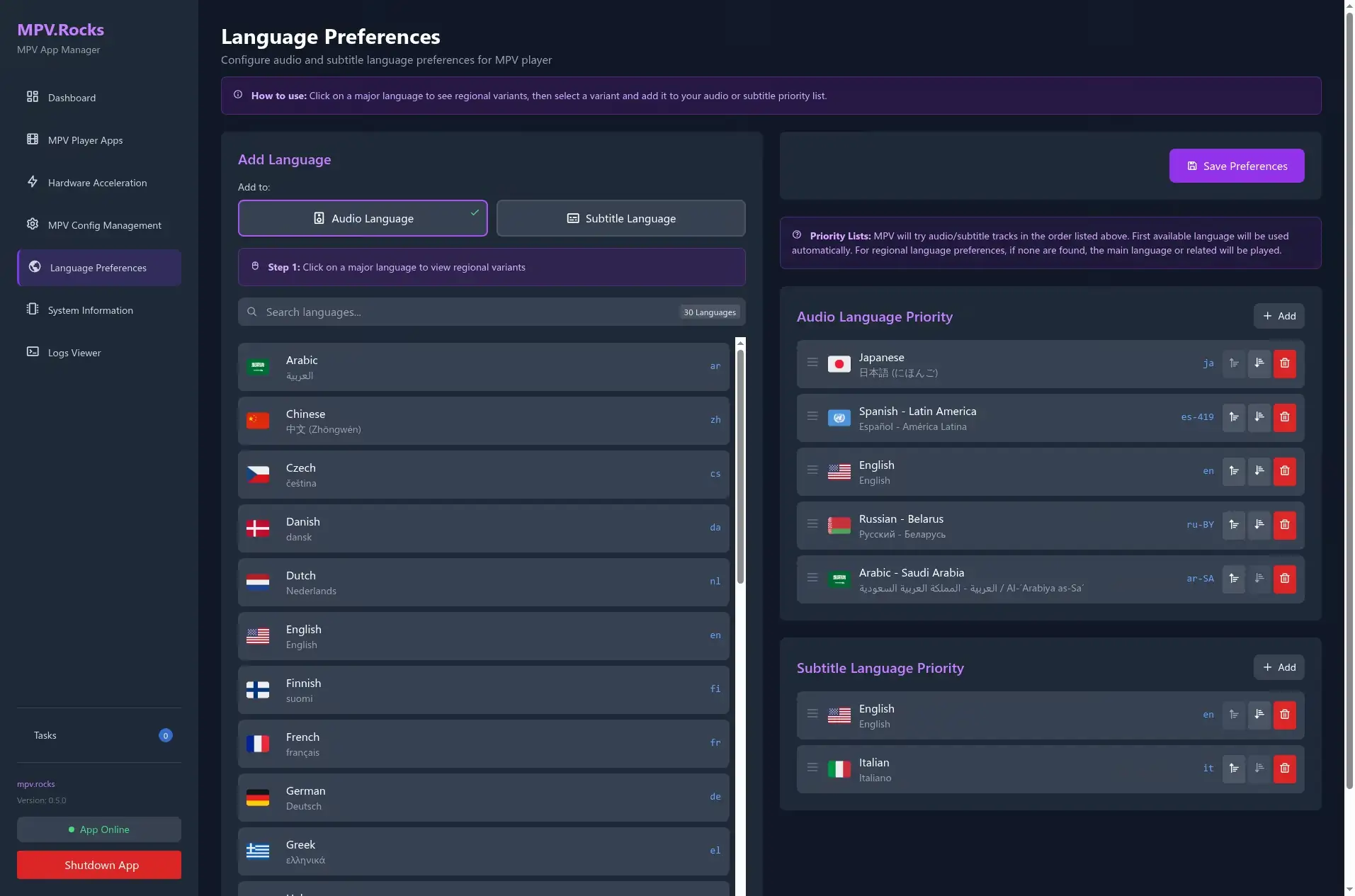Delete Japanese from audio priority list
The width and height of the screenshot is (1355, 896).
click(x=1284, y=363)
